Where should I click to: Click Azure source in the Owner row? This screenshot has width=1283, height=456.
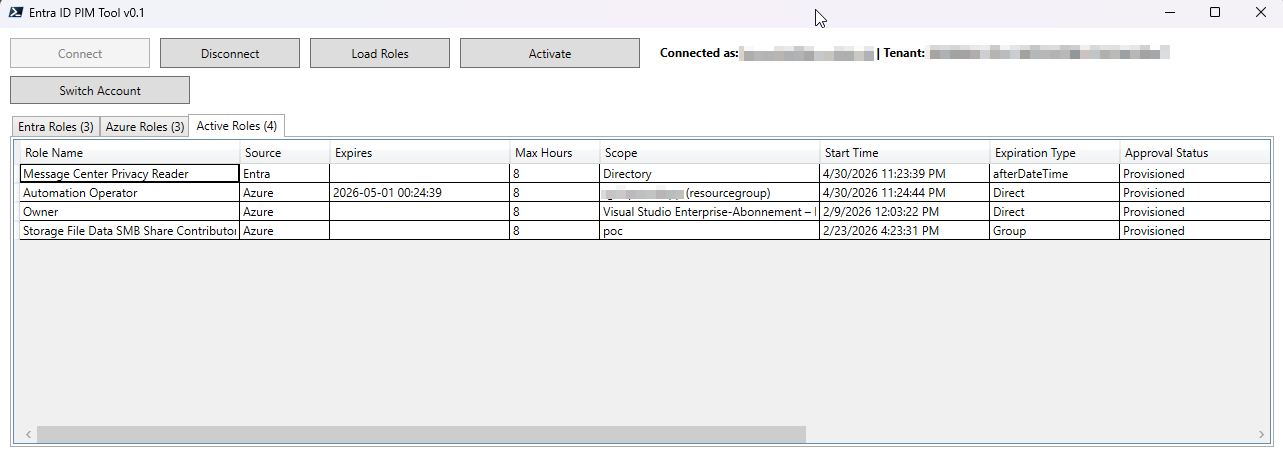pos(285,212)
